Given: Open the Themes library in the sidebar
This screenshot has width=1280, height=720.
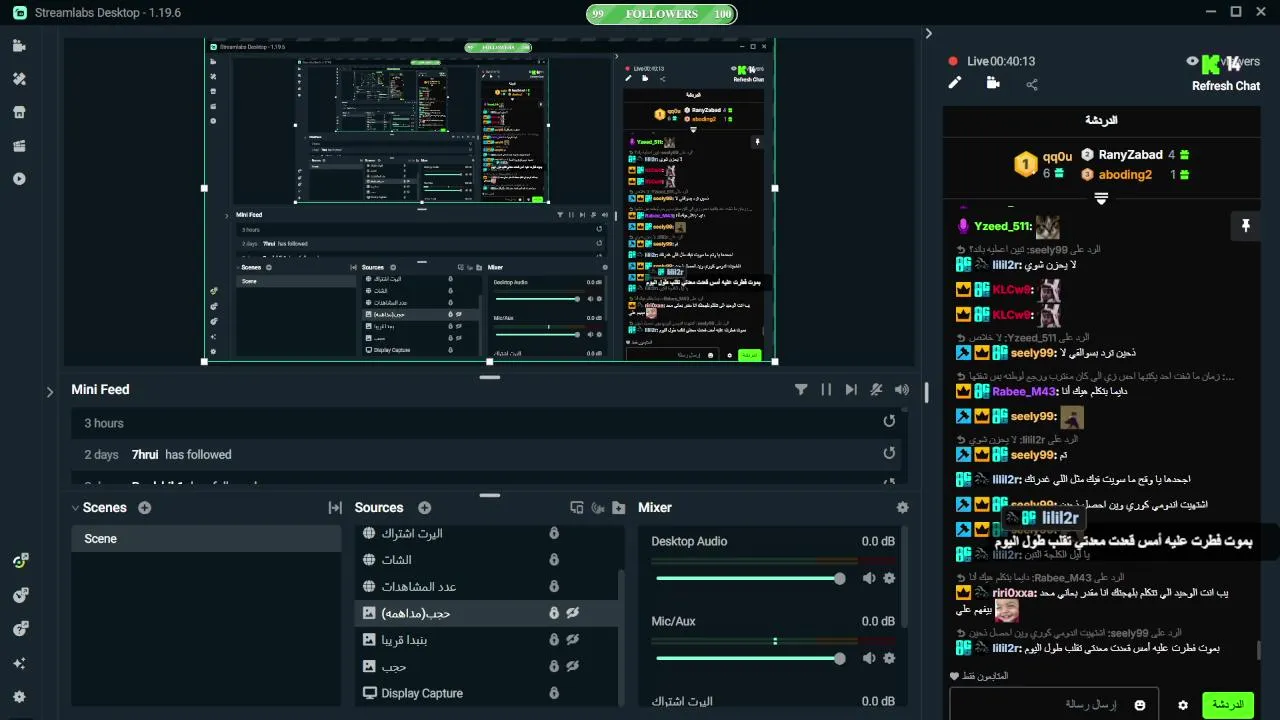Looking at the screenshot, I should tap(19, 79).
